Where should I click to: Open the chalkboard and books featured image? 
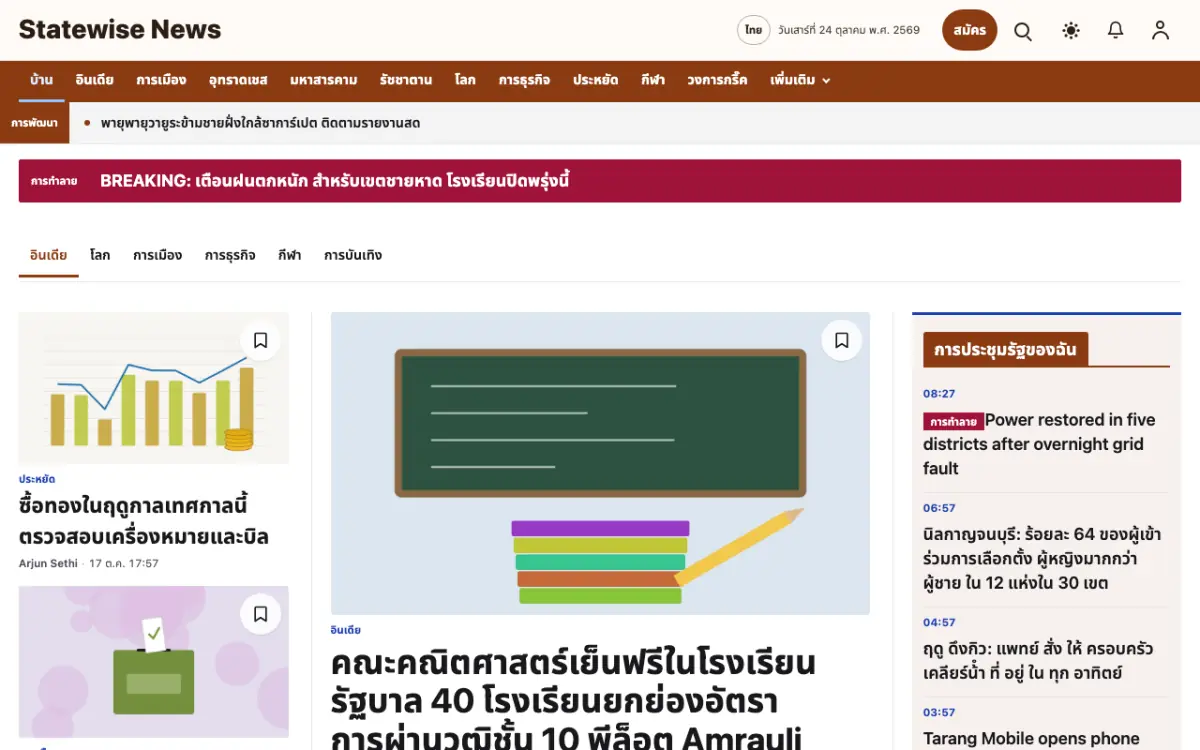click(600, 463)
